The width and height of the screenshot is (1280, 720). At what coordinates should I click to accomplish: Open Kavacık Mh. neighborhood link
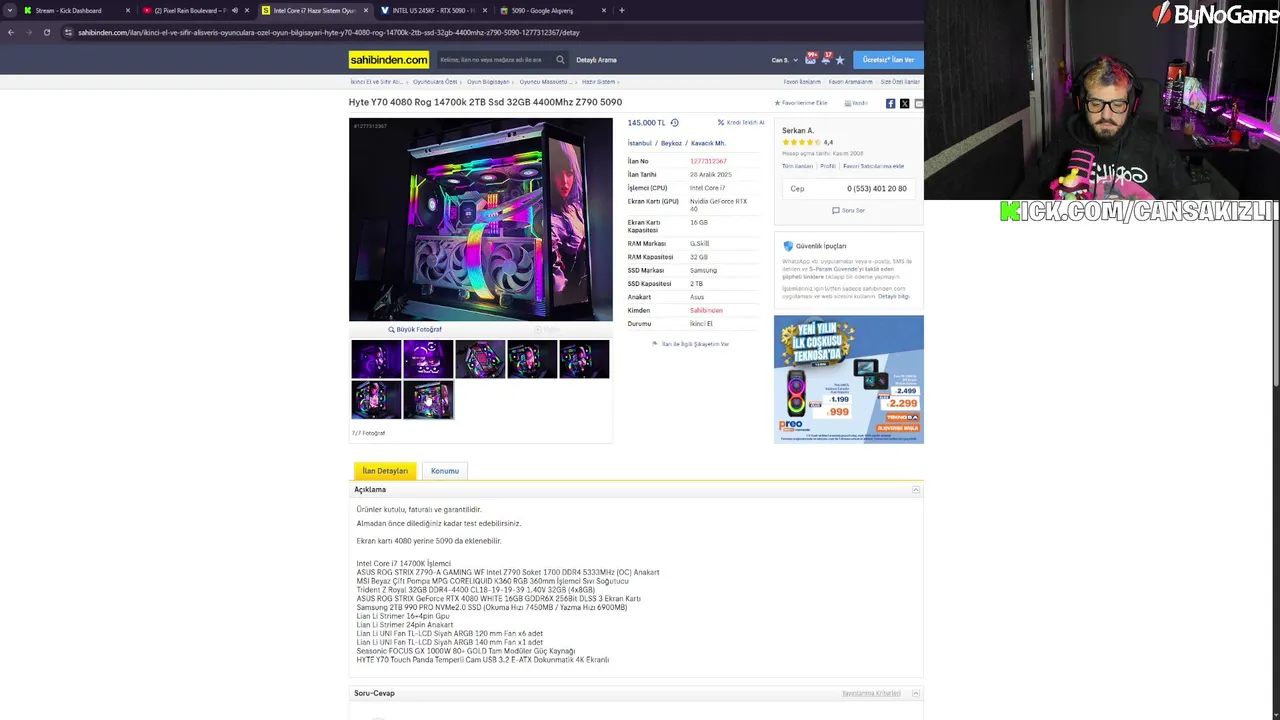(708, 143)
